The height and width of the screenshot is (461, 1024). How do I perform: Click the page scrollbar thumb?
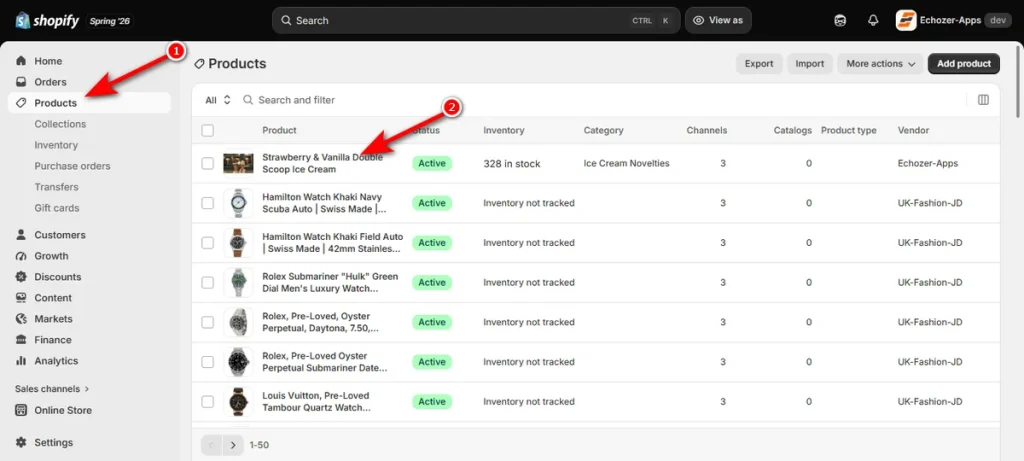click(x=1020, y=82)
